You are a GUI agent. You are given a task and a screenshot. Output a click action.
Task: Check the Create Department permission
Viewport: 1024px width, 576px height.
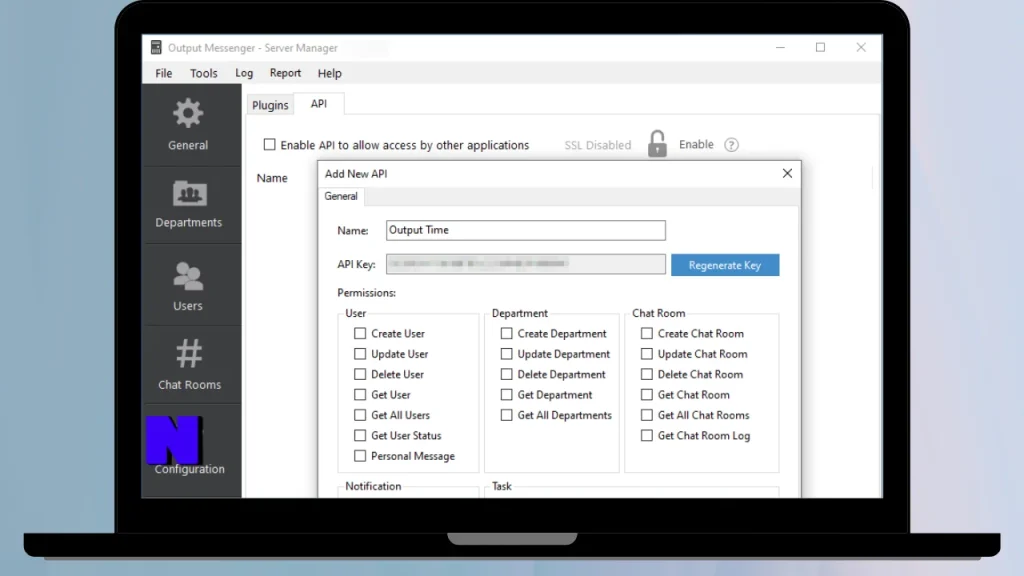[x=506, y=333]
